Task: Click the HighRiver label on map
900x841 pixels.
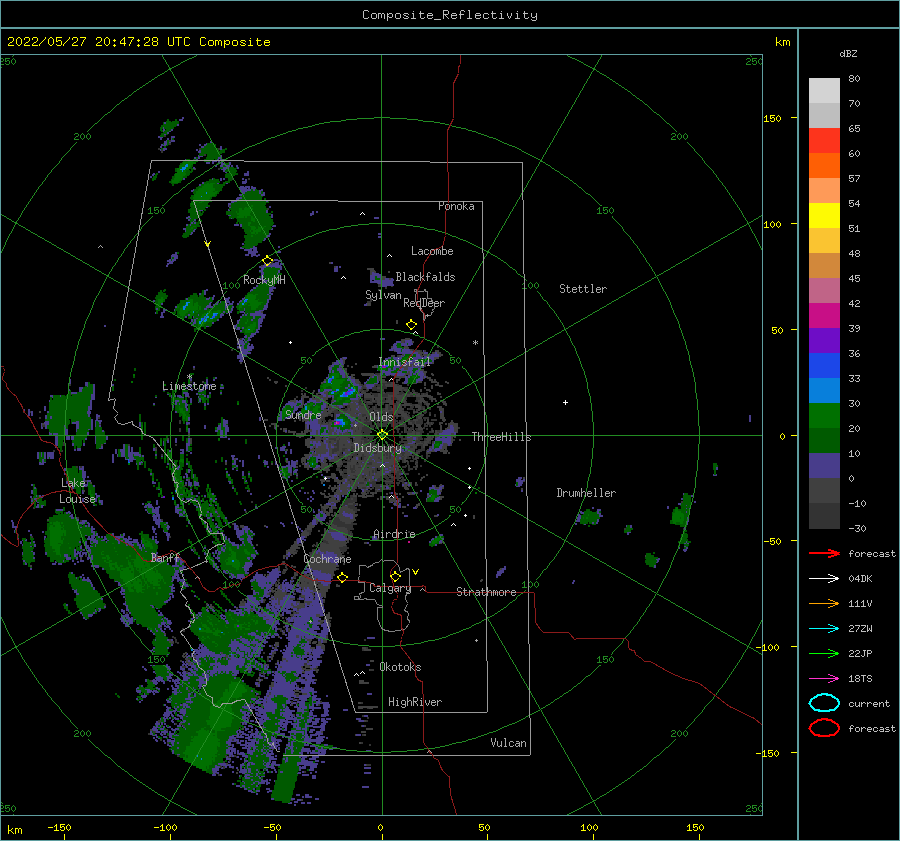Action: pos(415,702)
